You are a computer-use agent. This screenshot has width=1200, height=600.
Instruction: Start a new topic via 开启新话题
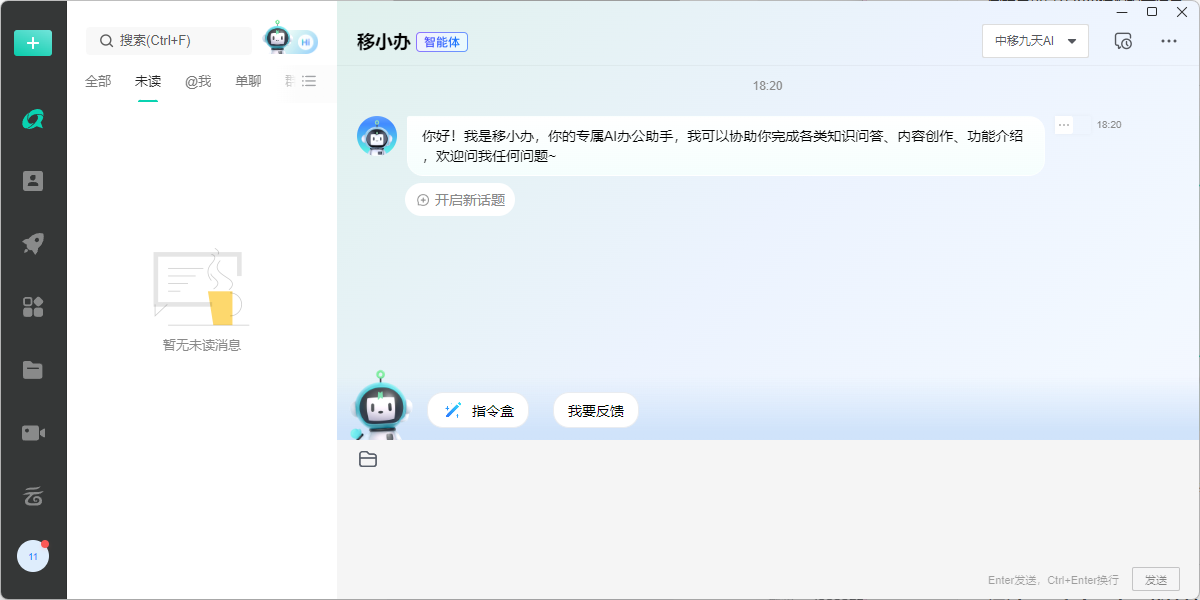click(459, 199)
